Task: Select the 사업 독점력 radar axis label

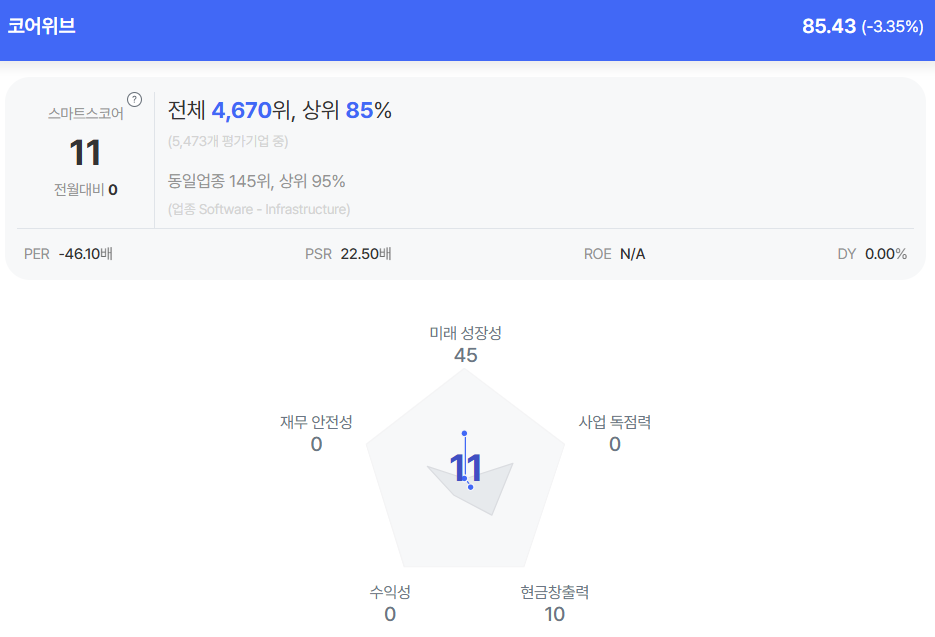Action: click(x=614, y=422)
